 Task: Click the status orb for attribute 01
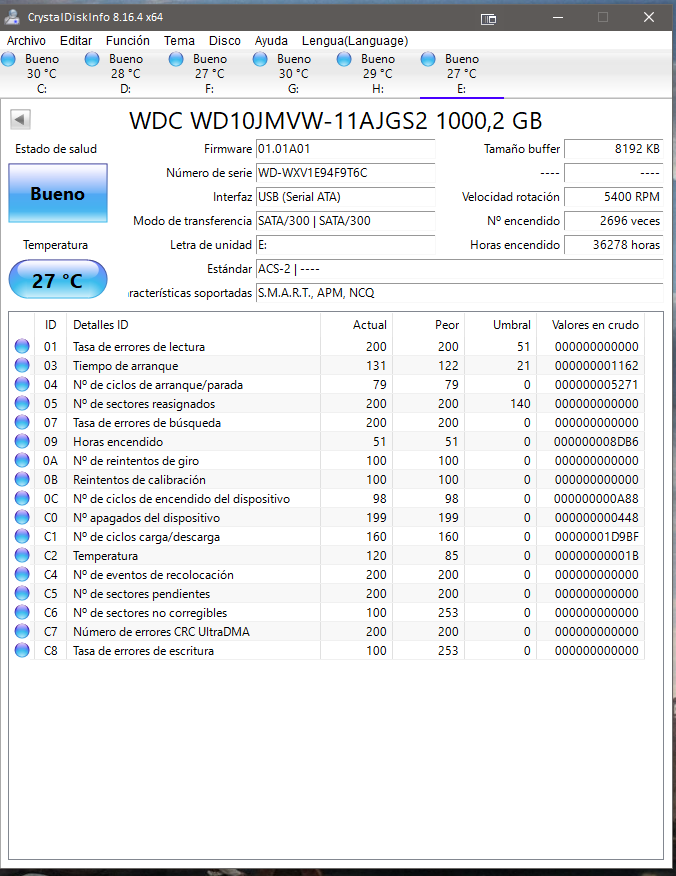pos(22,346)
